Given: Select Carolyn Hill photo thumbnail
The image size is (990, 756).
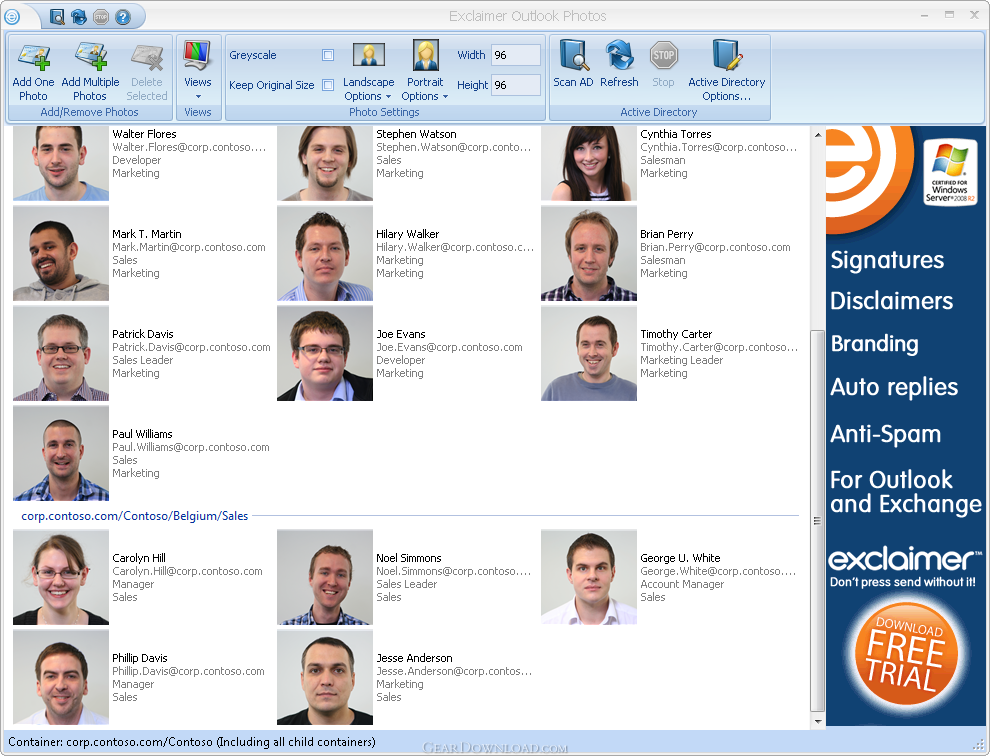Looking at the screenshot, I should (61, 577).
